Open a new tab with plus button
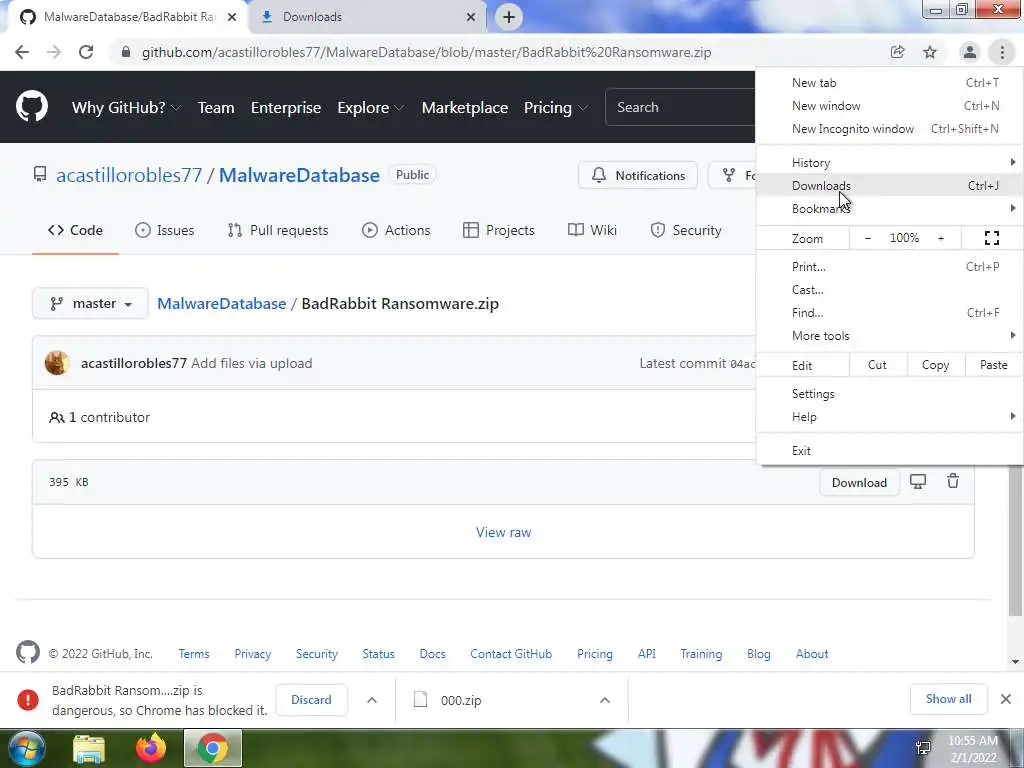This screenshot has width=1024, height=768. click(x=509, y=17)
